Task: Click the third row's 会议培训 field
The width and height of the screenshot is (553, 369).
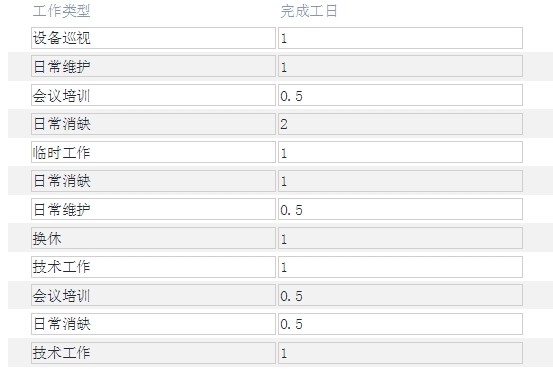Action: click(153, 95)
